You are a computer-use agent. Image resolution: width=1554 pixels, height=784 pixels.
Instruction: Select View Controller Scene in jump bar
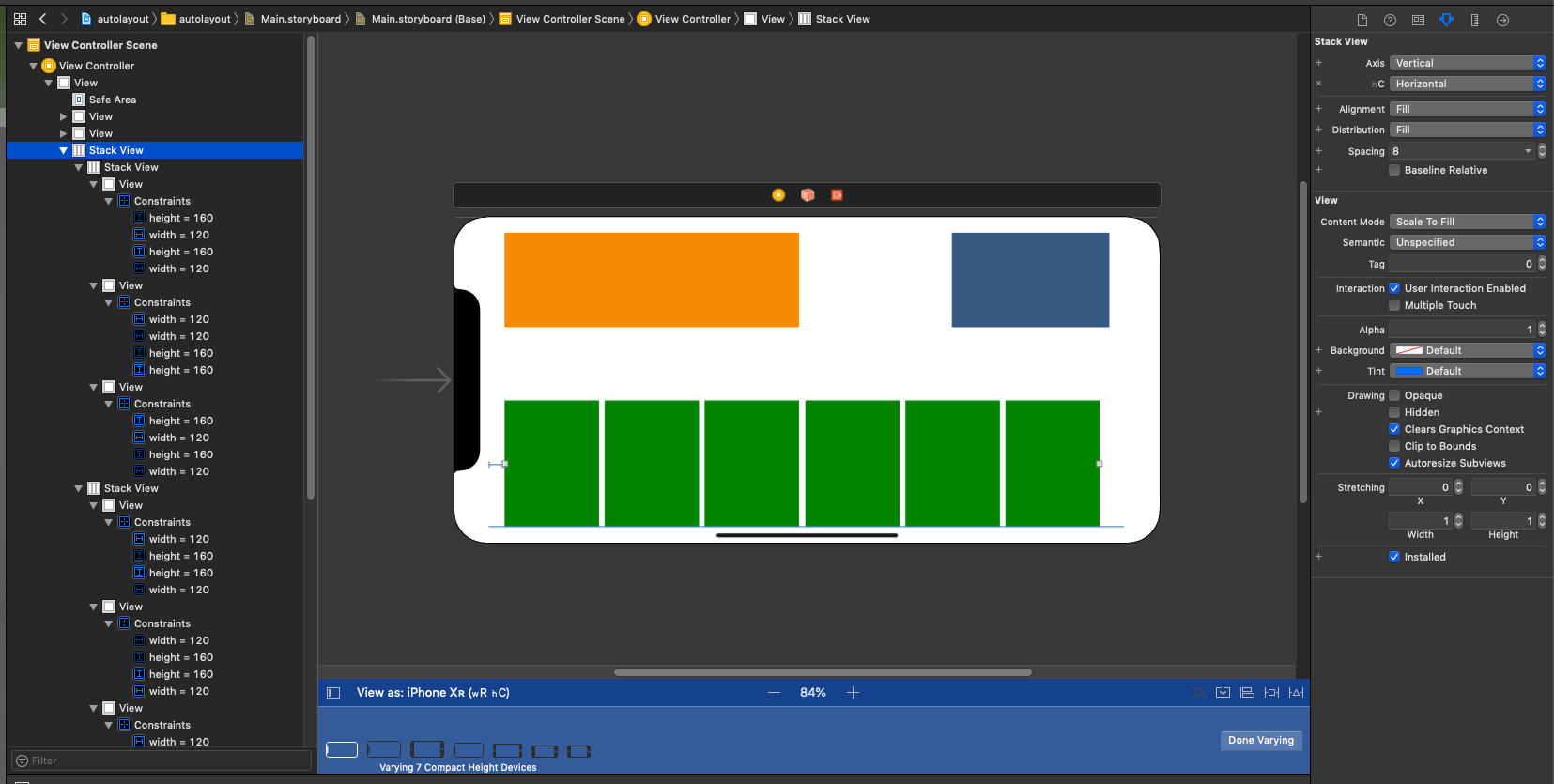569,19
